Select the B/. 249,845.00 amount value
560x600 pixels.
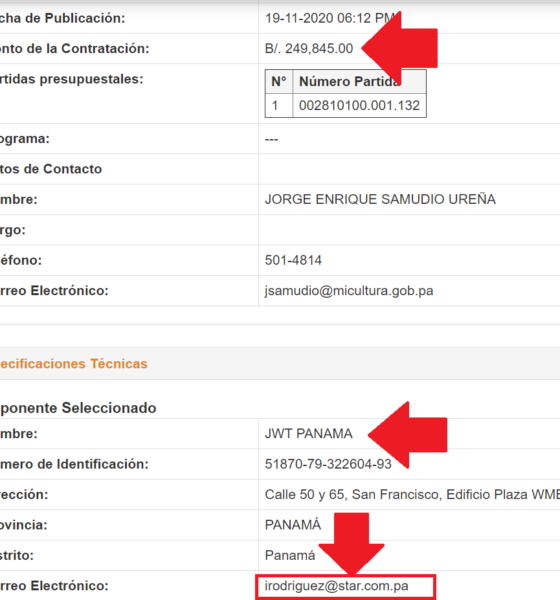coord(309,49)
